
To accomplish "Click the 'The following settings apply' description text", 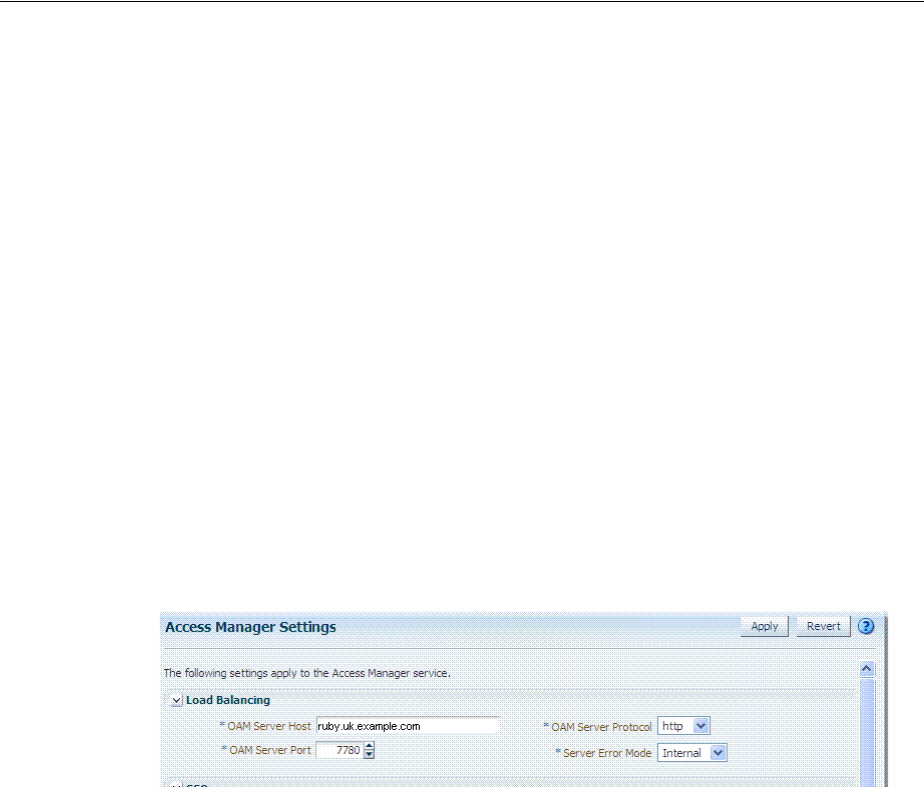I will (307, 673).
